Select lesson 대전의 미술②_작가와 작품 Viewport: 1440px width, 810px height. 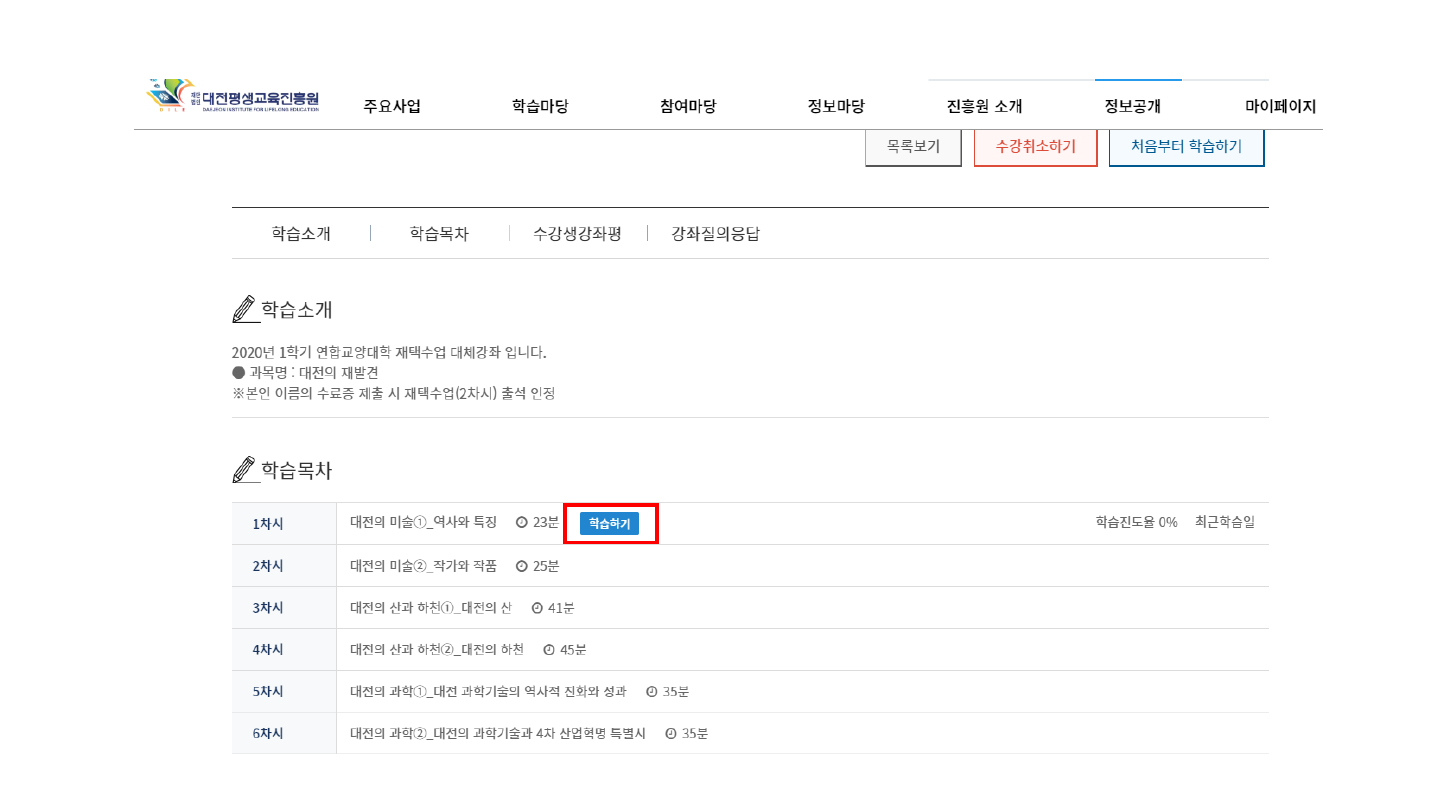(x=423, y=566)
